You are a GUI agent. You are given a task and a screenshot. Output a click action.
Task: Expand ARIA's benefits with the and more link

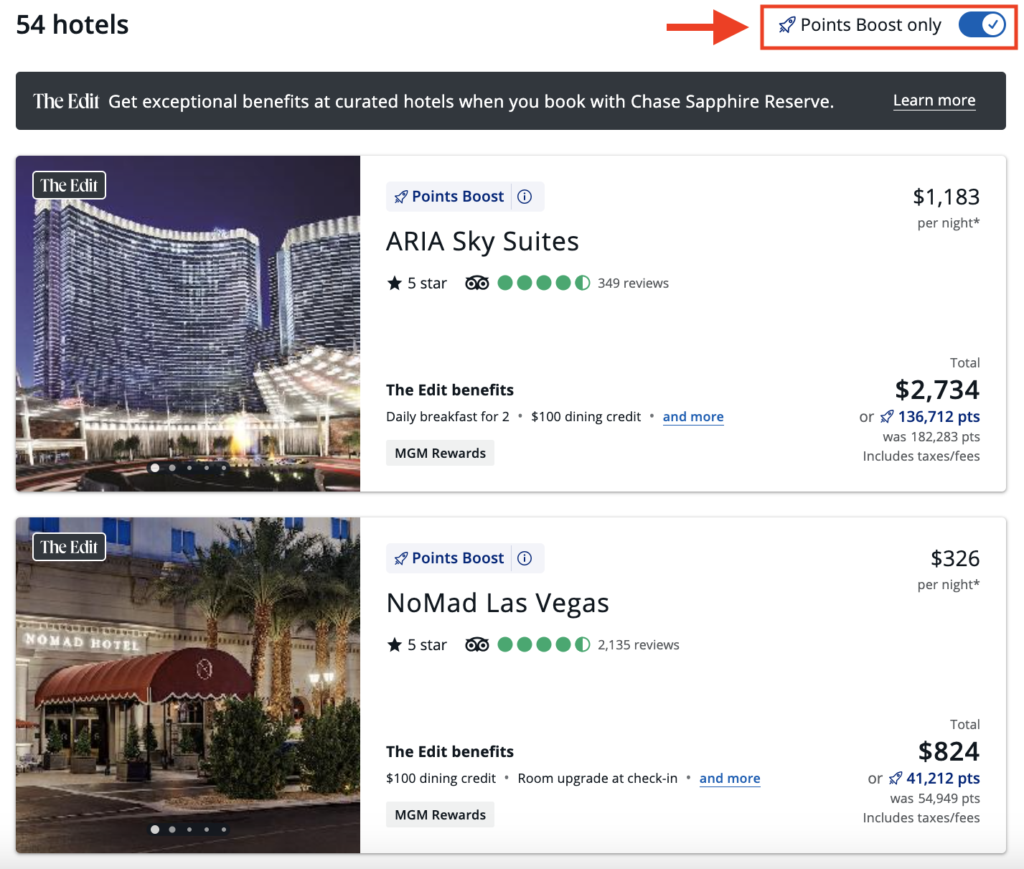(x=693, y=417)
